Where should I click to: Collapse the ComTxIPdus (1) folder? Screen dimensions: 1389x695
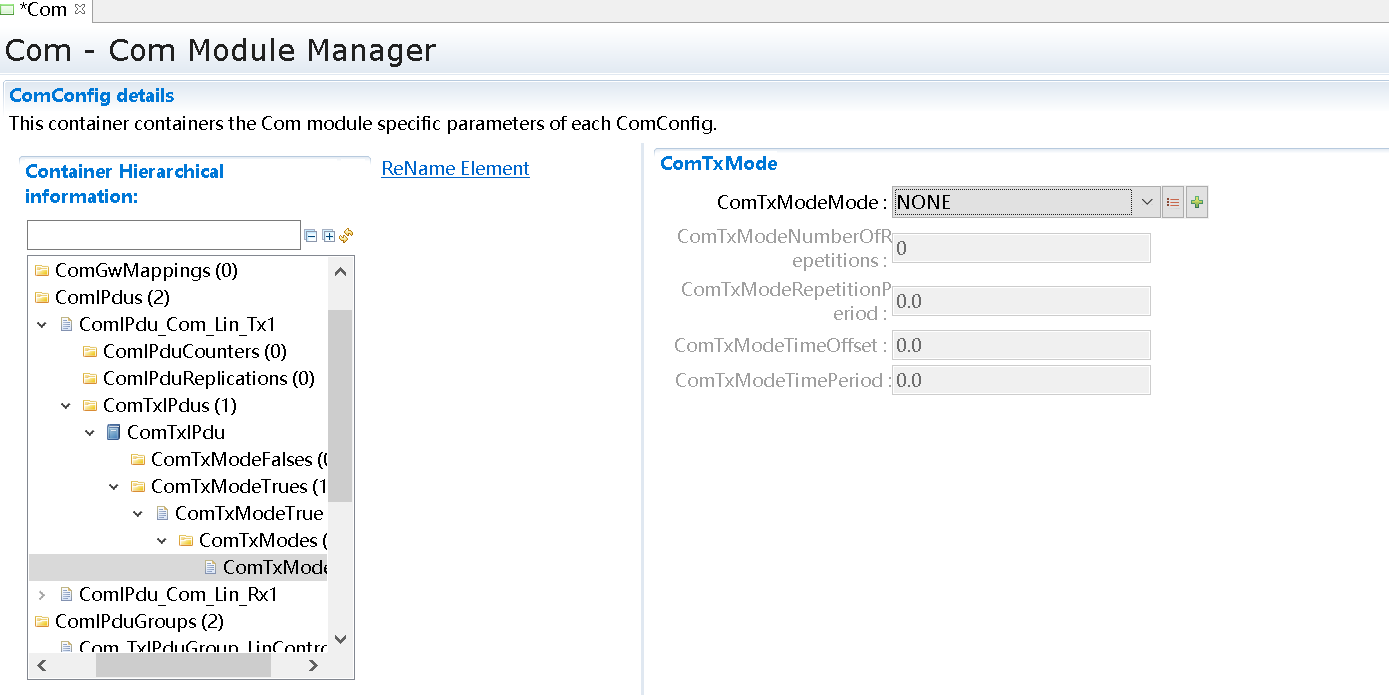tap(66, 406)
